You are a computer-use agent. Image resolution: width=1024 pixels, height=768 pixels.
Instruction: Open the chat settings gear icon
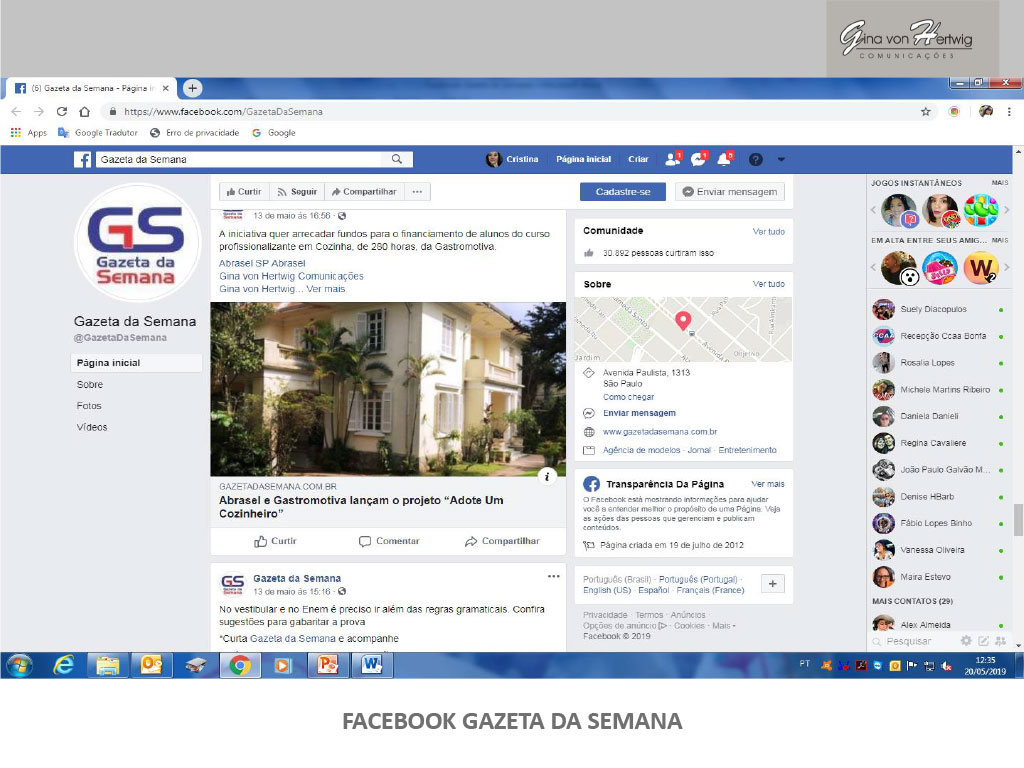pyautogui.click(x=966, y=641)
